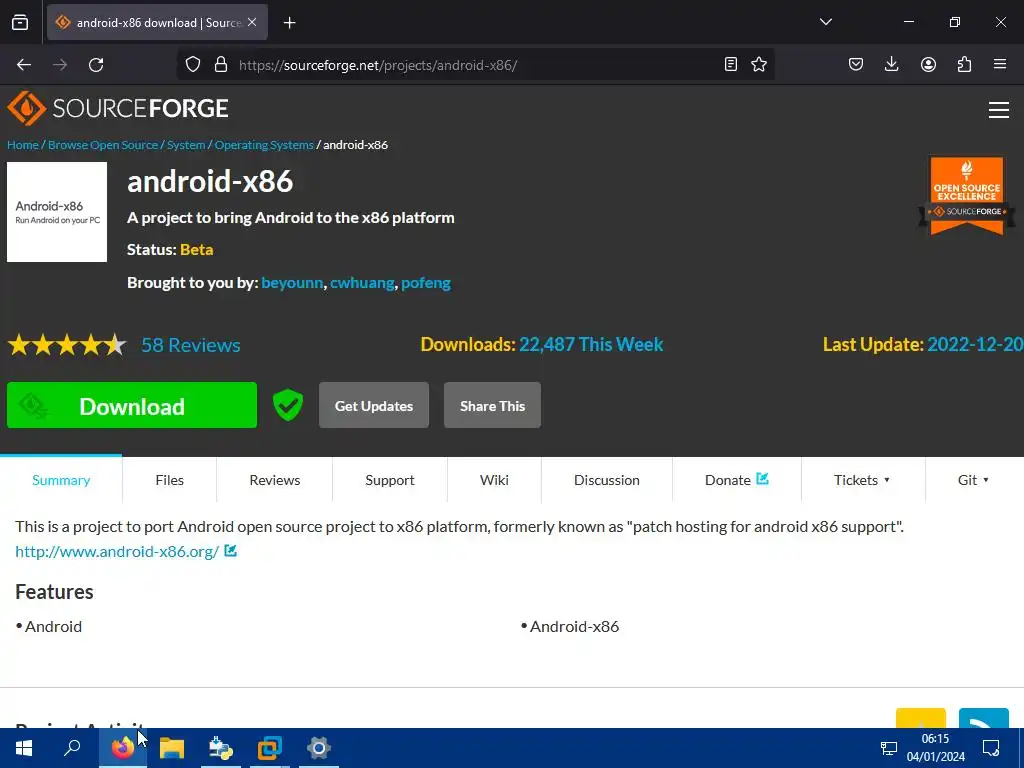Click Firefox icon in taskbar
This screenshot has height=768, width=1024.
[x=123, y=748]
